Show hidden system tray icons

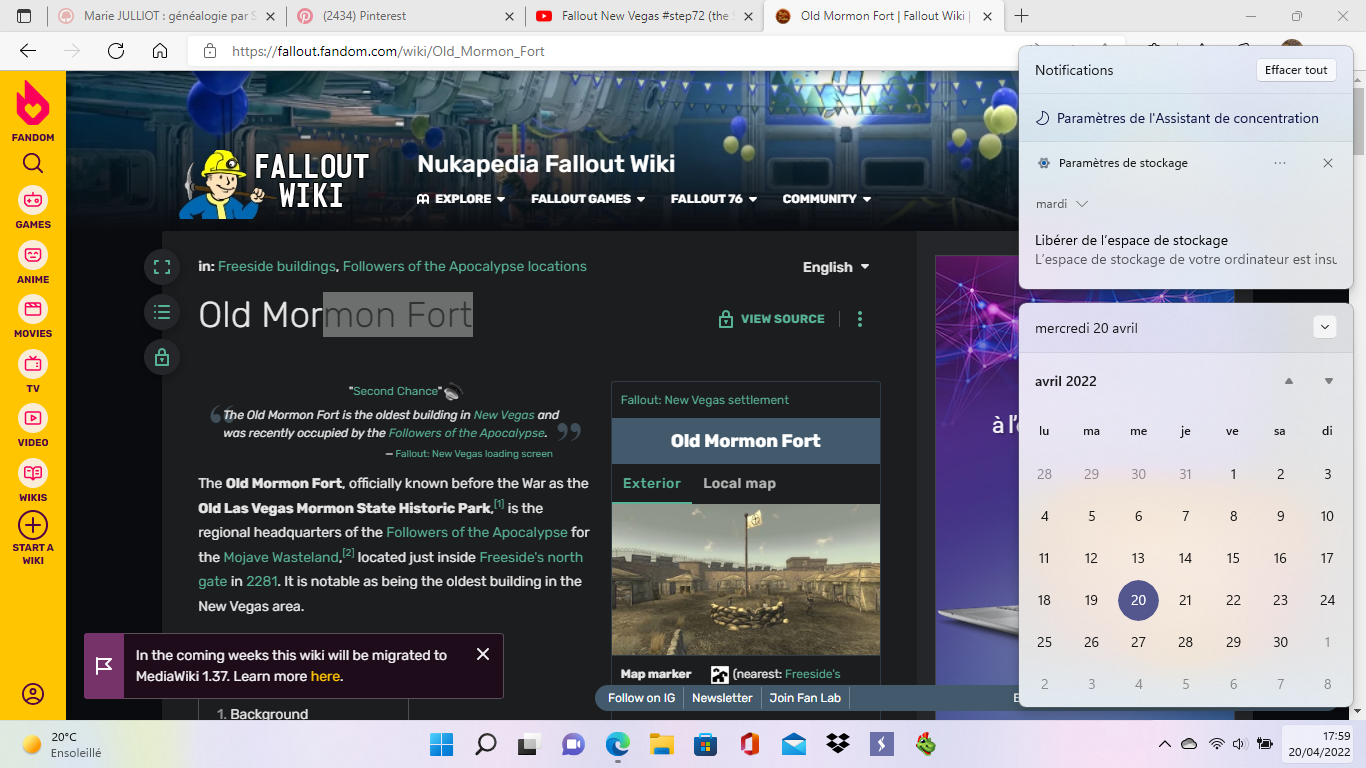coord(1164,744)
